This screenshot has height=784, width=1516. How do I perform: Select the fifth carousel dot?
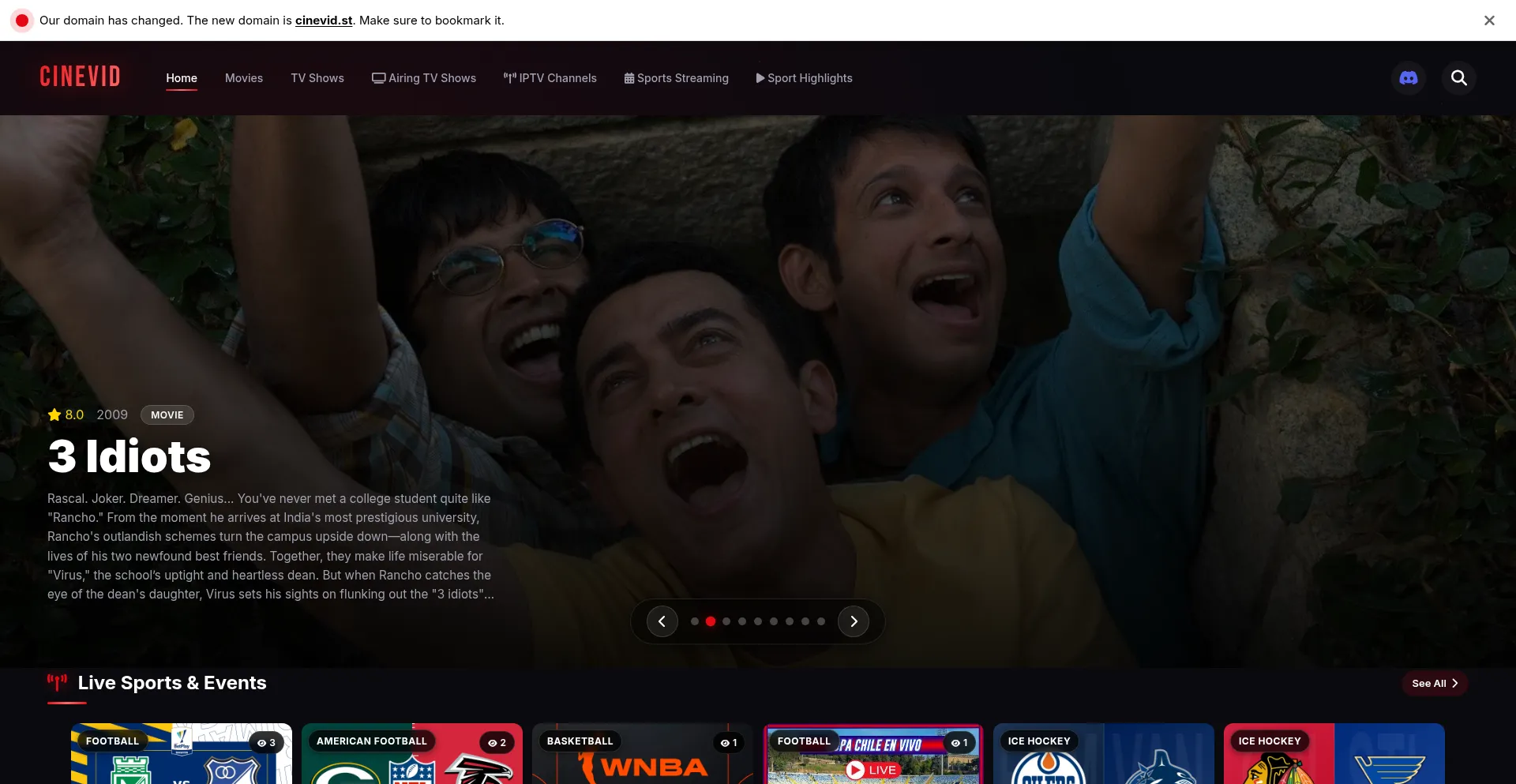click(x=758, y=621)
